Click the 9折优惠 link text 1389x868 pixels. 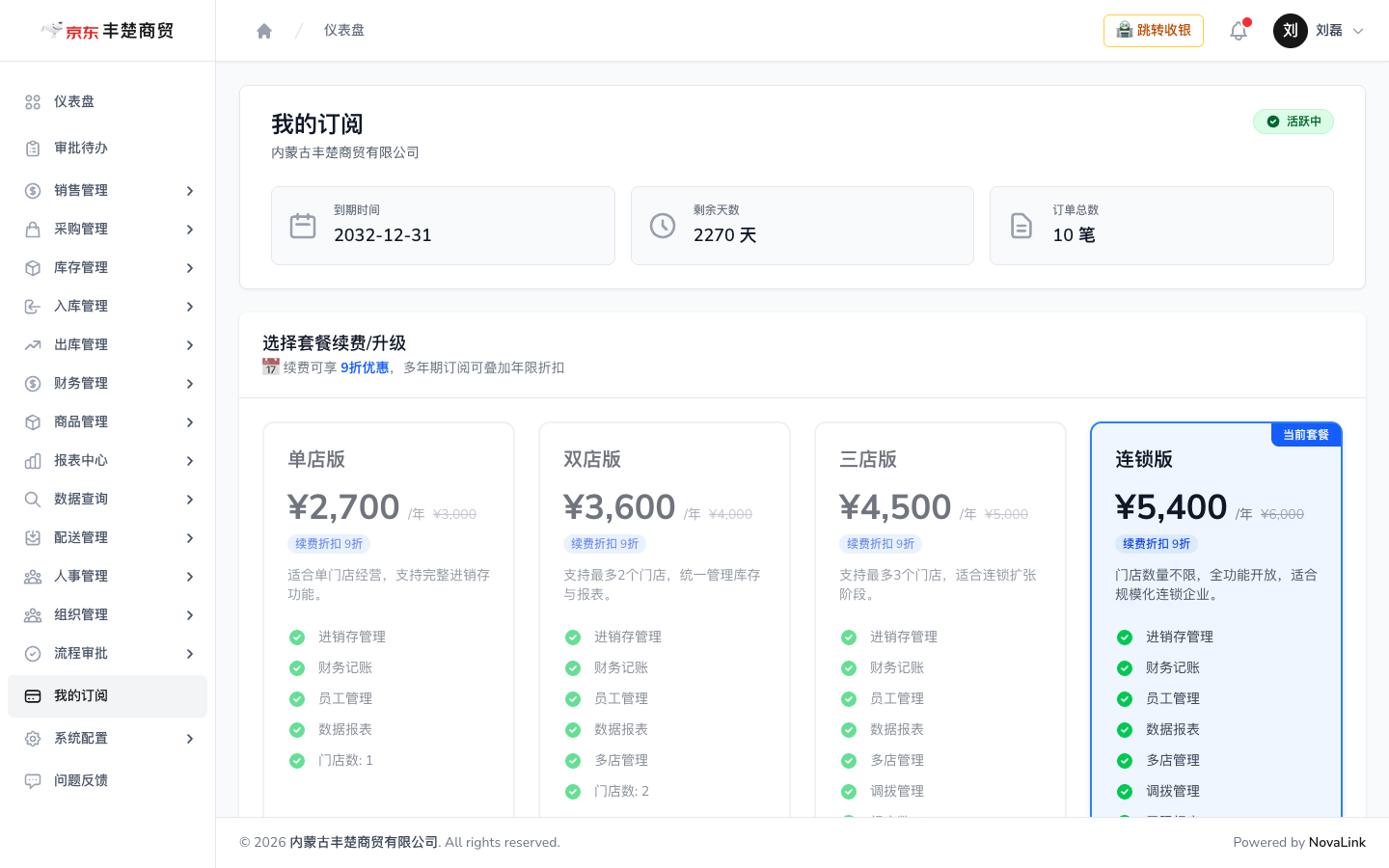coord(365,367)
